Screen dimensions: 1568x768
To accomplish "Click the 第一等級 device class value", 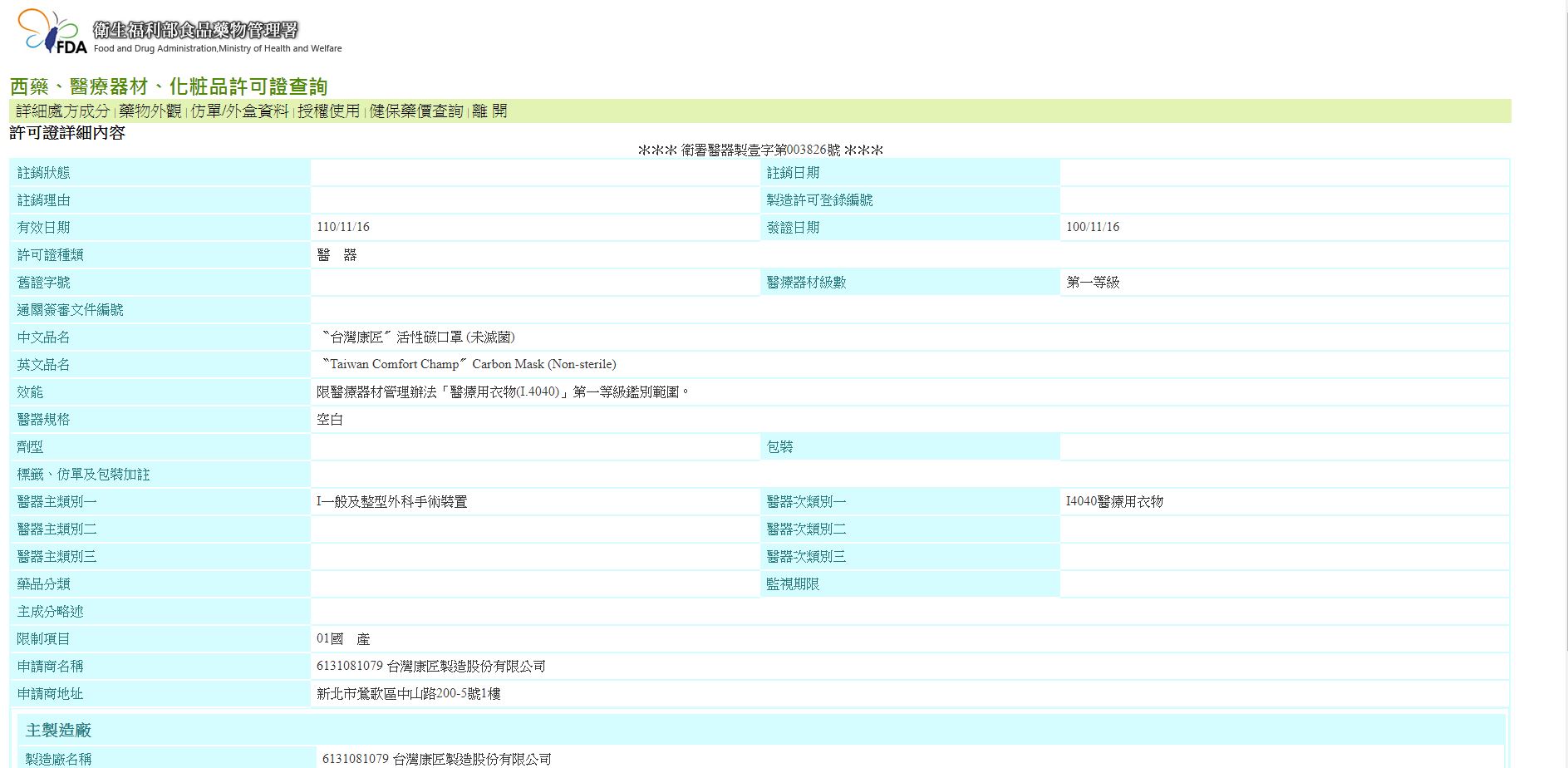I will [1093, 283].
